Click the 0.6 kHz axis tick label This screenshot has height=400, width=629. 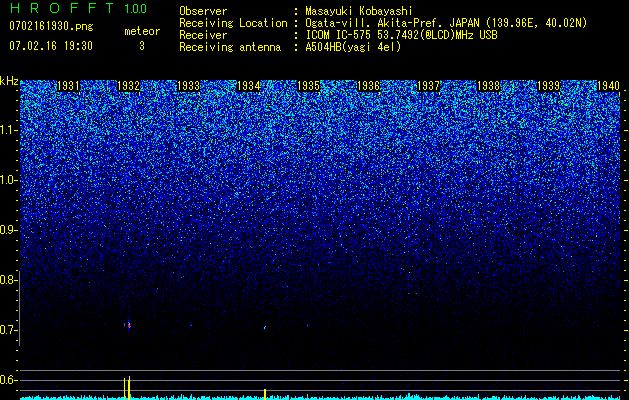click(x=8, y=380)
